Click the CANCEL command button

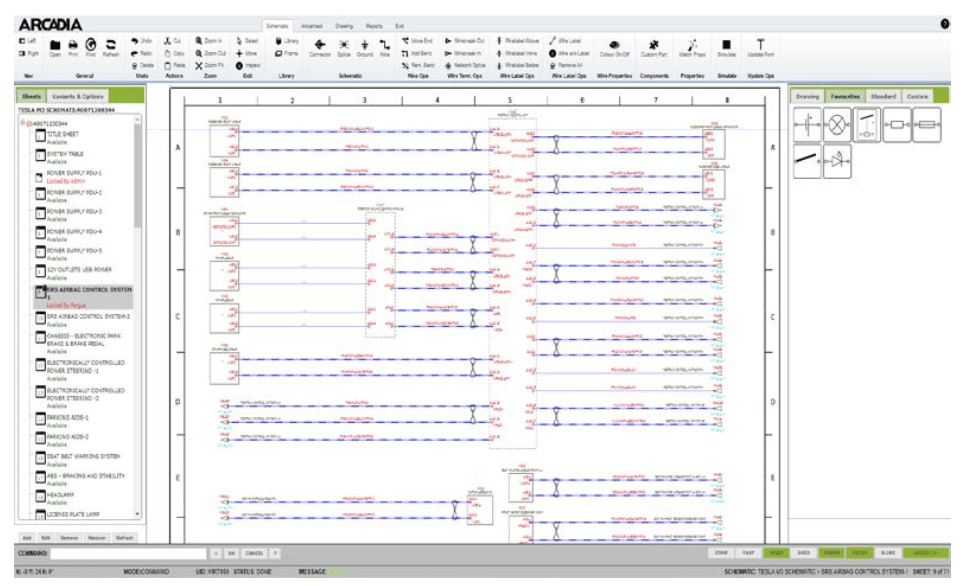tap(254, 552)
